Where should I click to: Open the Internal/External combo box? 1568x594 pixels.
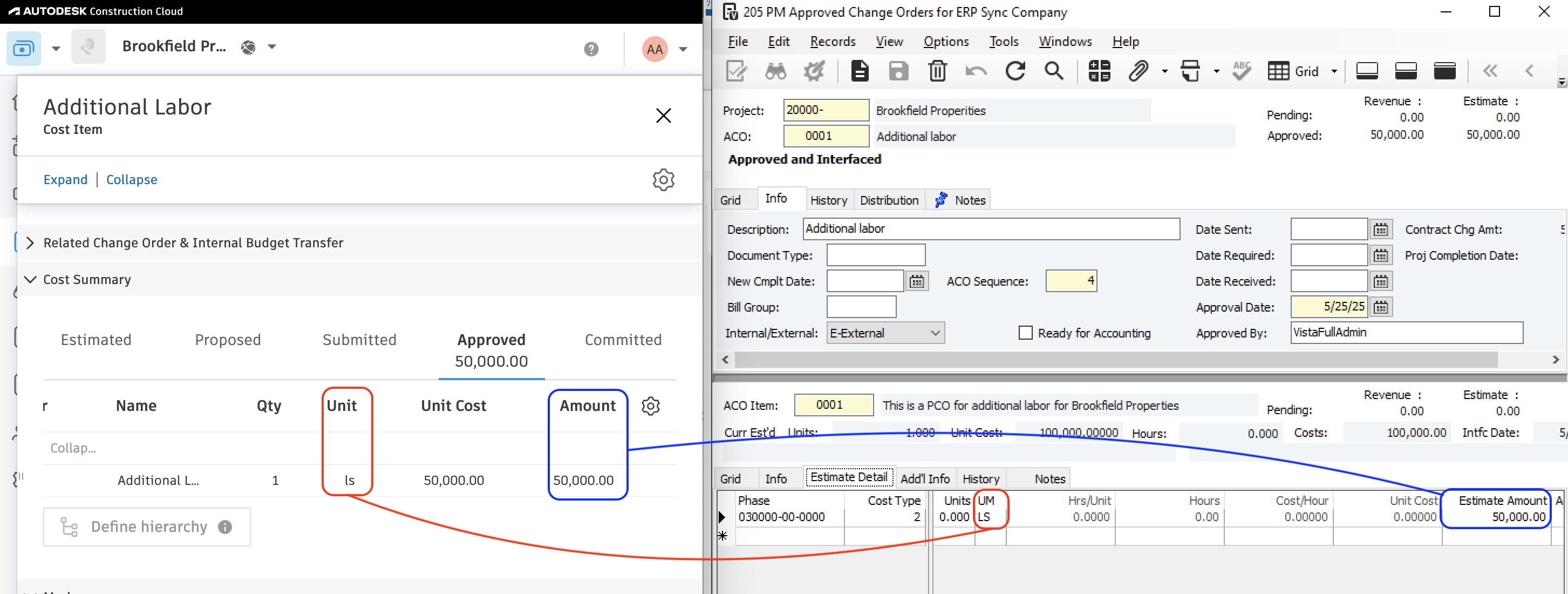point(885,333)
